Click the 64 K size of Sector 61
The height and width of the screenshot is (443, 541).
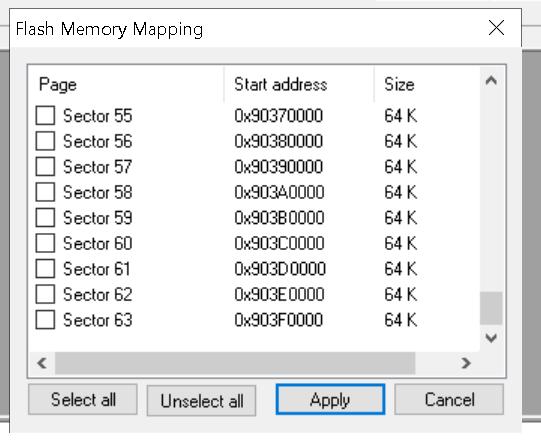point(401,269)
